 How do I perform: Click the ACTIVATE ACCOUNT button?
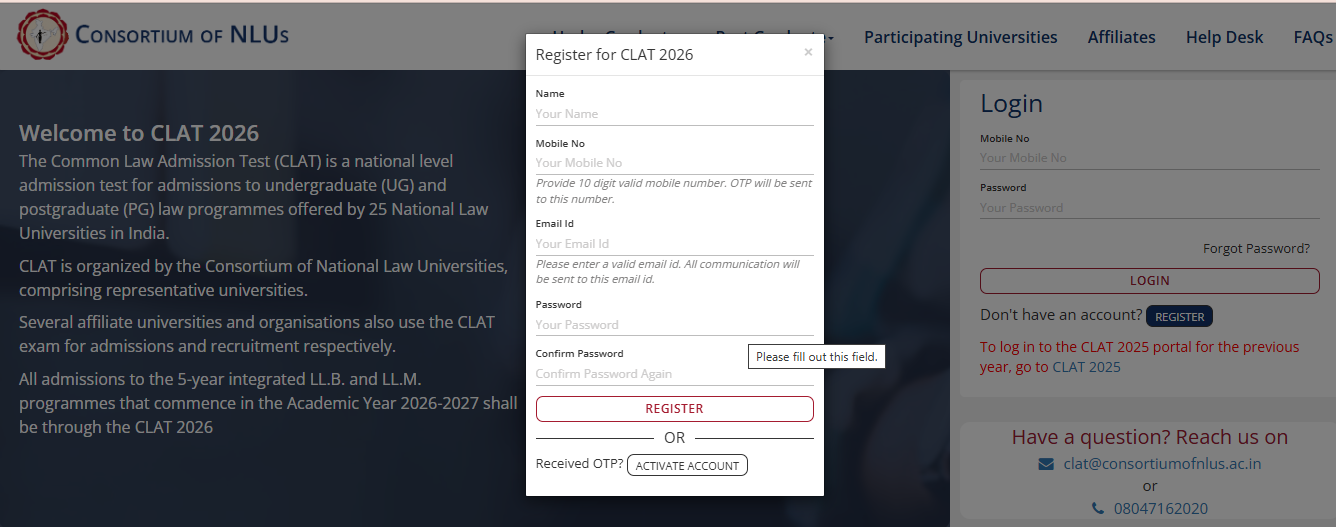(687, 465)
